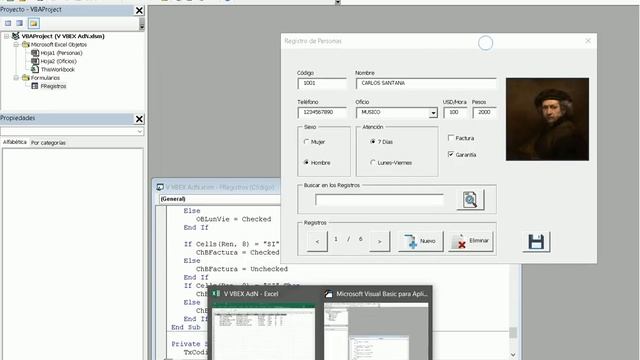Click the Nuevo button to add record

pyautogui.click(x=420, y=241)
